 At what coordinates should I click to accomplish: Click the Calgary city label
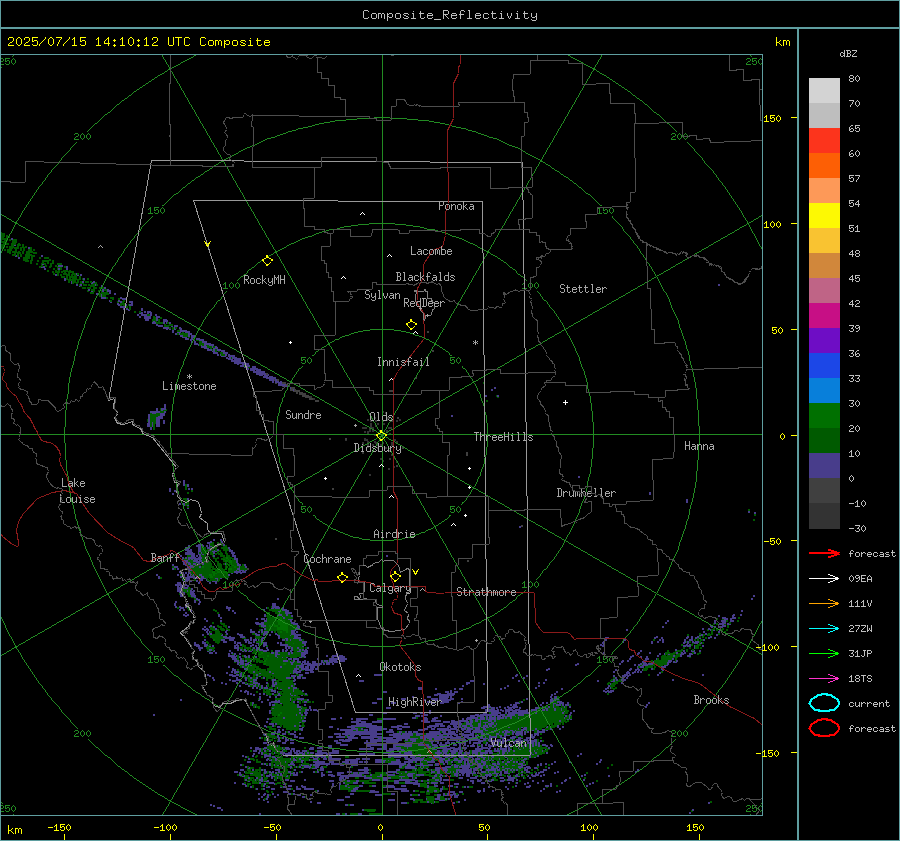coord(390,588)
